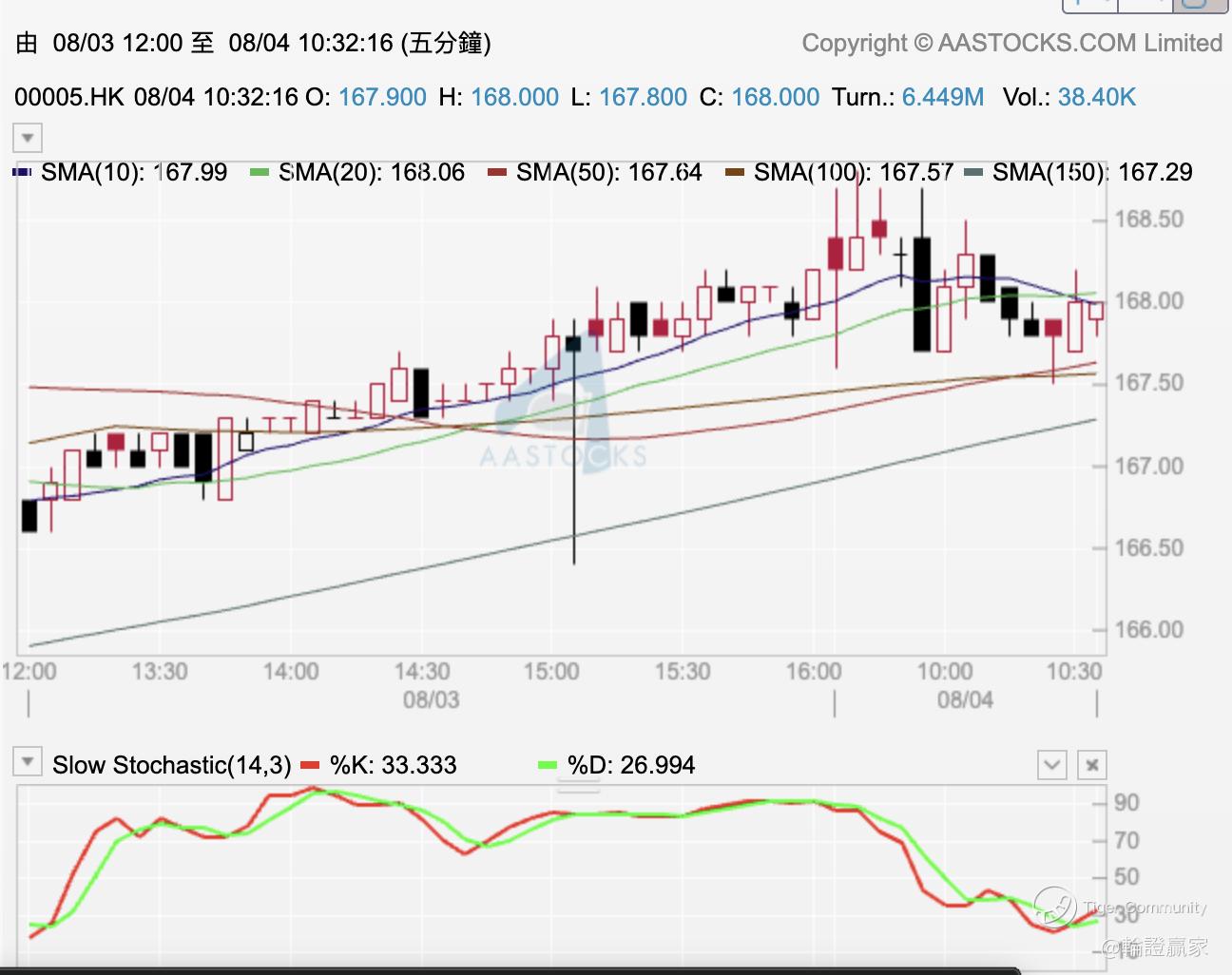
Task: Click the 70 level on the stochastic axis
Action: click(x=1126, y=840)
